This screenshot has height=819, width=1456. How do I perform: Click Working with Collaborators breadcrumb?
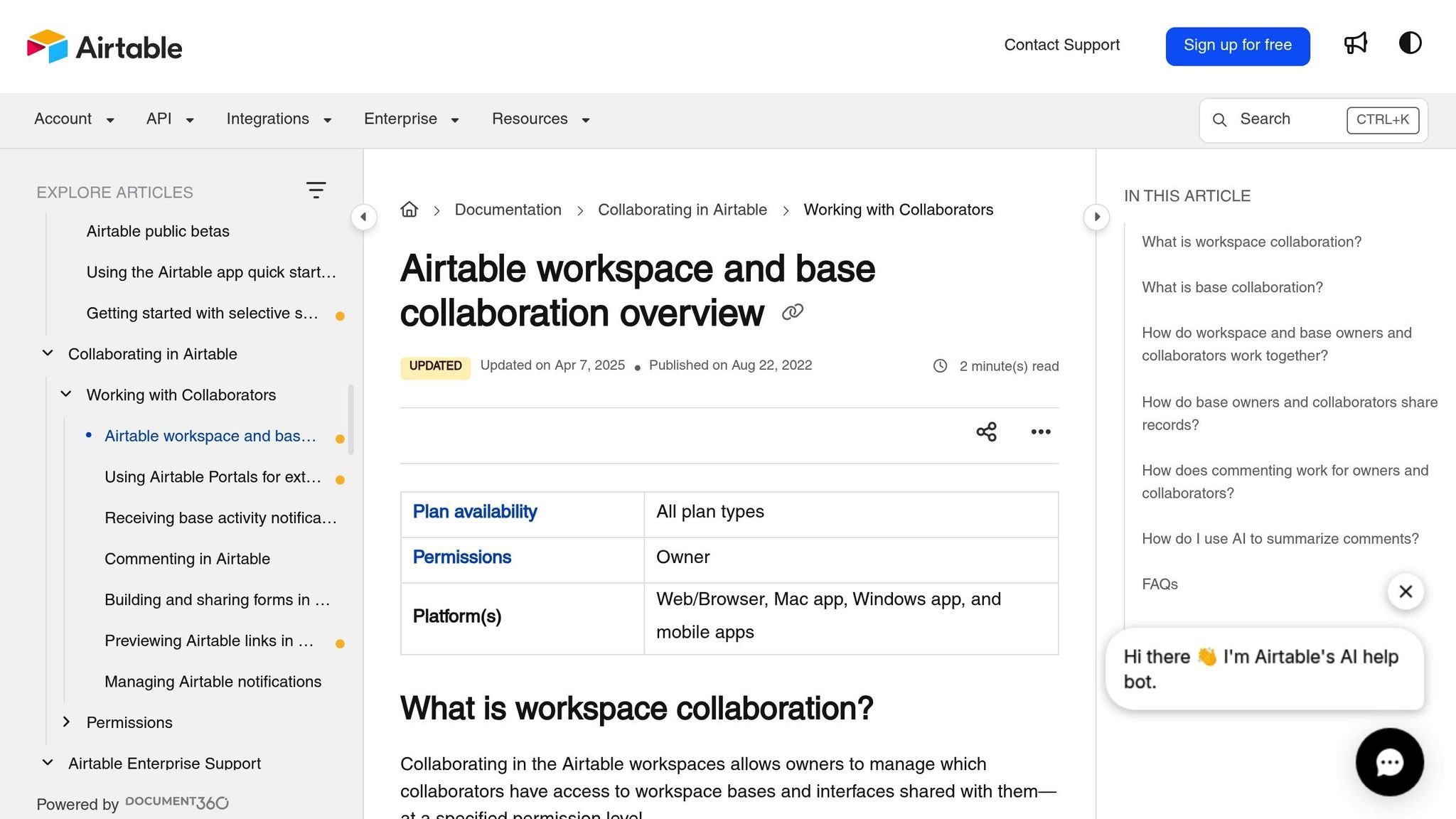tap(898, 210)
